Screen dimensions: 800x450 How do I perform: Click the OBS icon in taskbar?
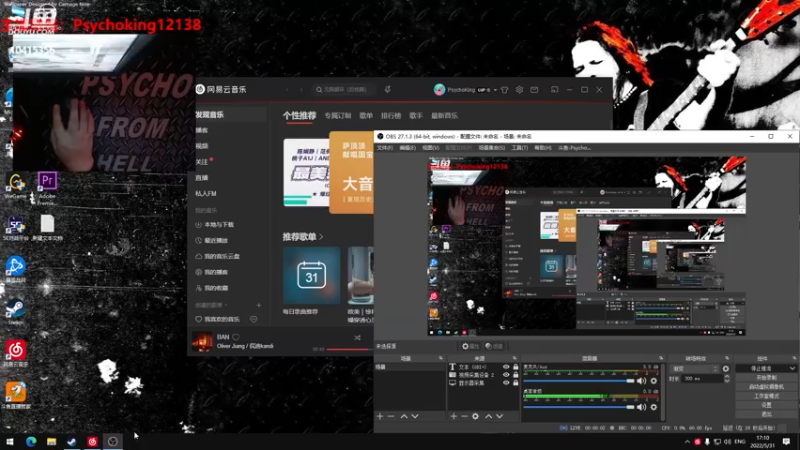point(113,441)
